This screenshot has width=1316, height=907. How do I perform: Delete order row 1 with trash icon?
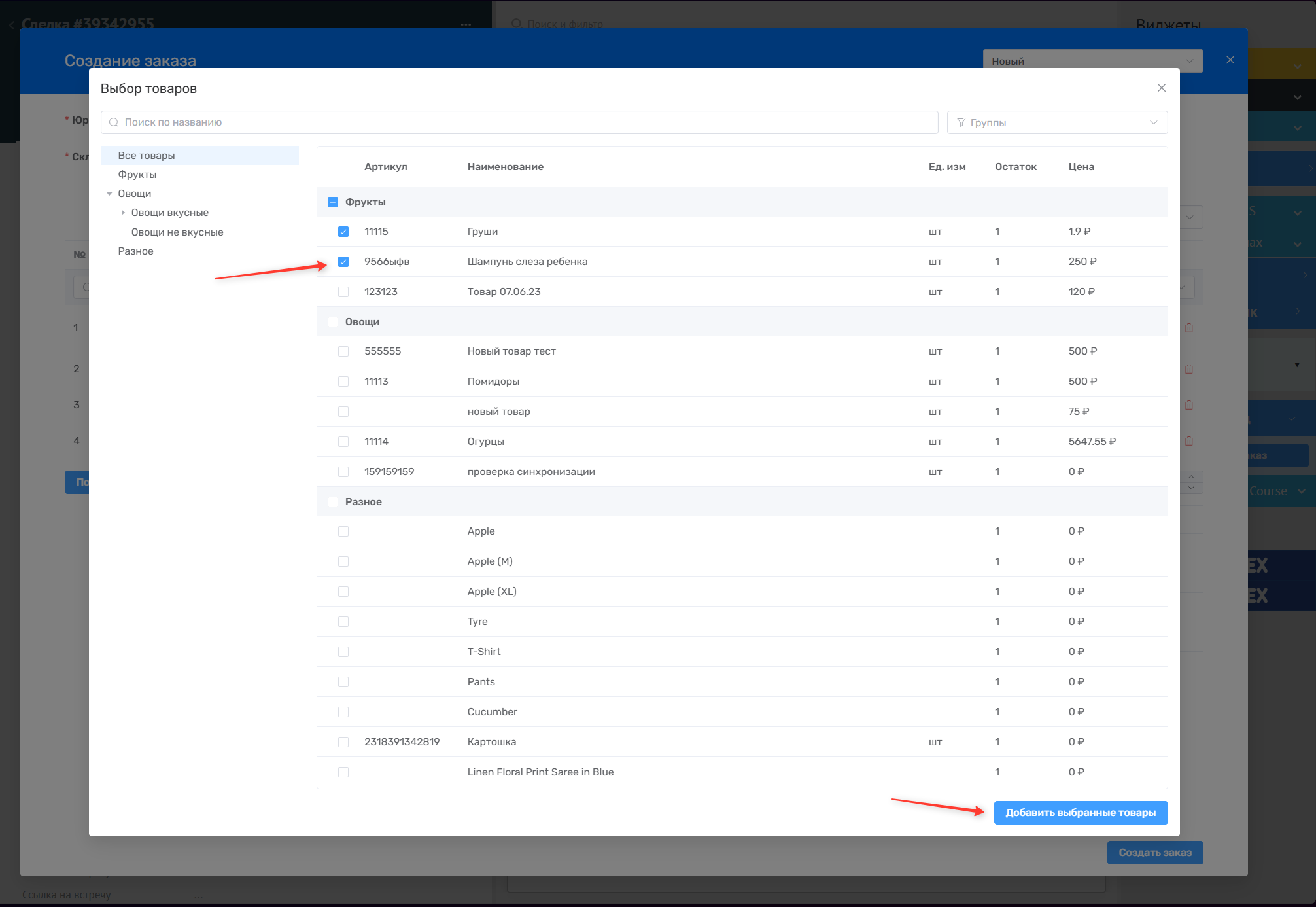coord(1189,328)
